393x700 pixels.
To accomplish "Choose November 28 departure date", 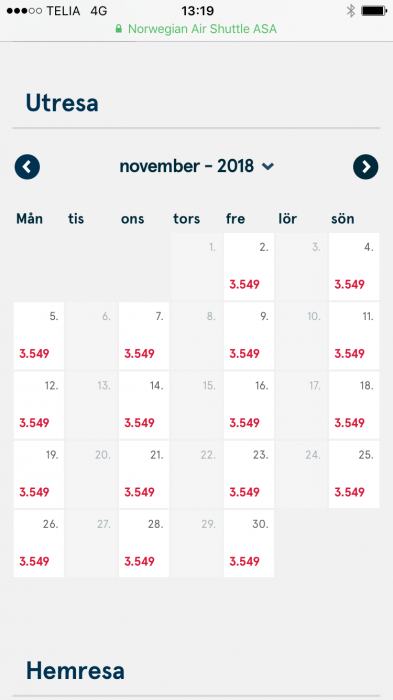I will tap(144, 543).
